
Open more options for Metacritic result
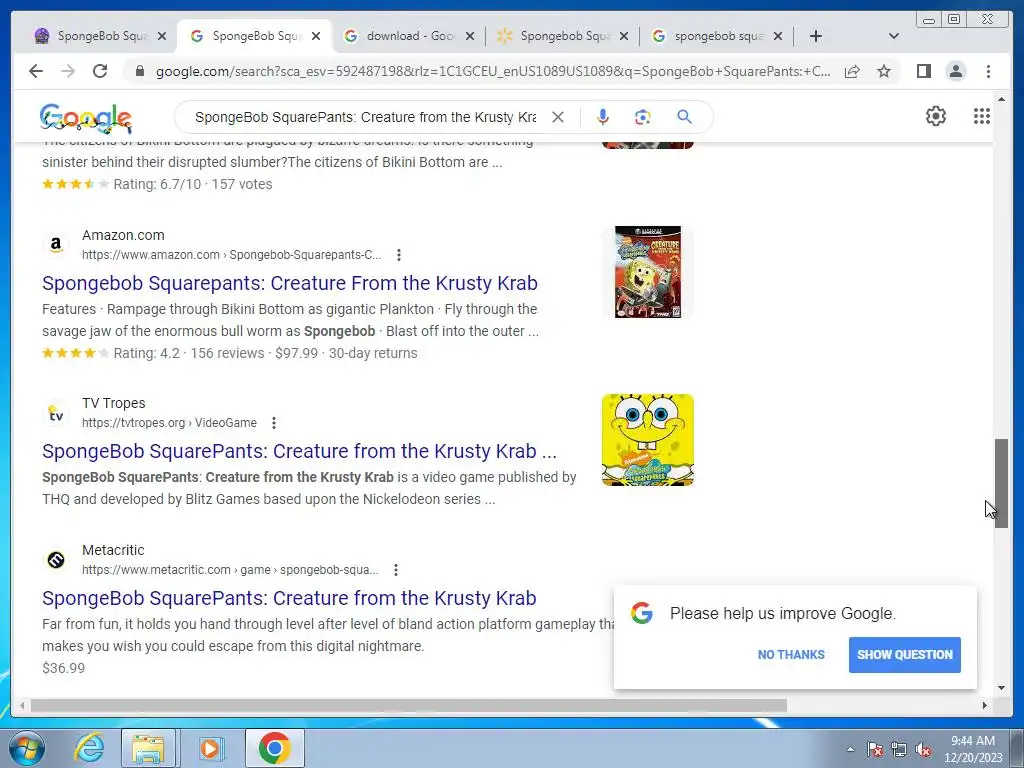396,569
